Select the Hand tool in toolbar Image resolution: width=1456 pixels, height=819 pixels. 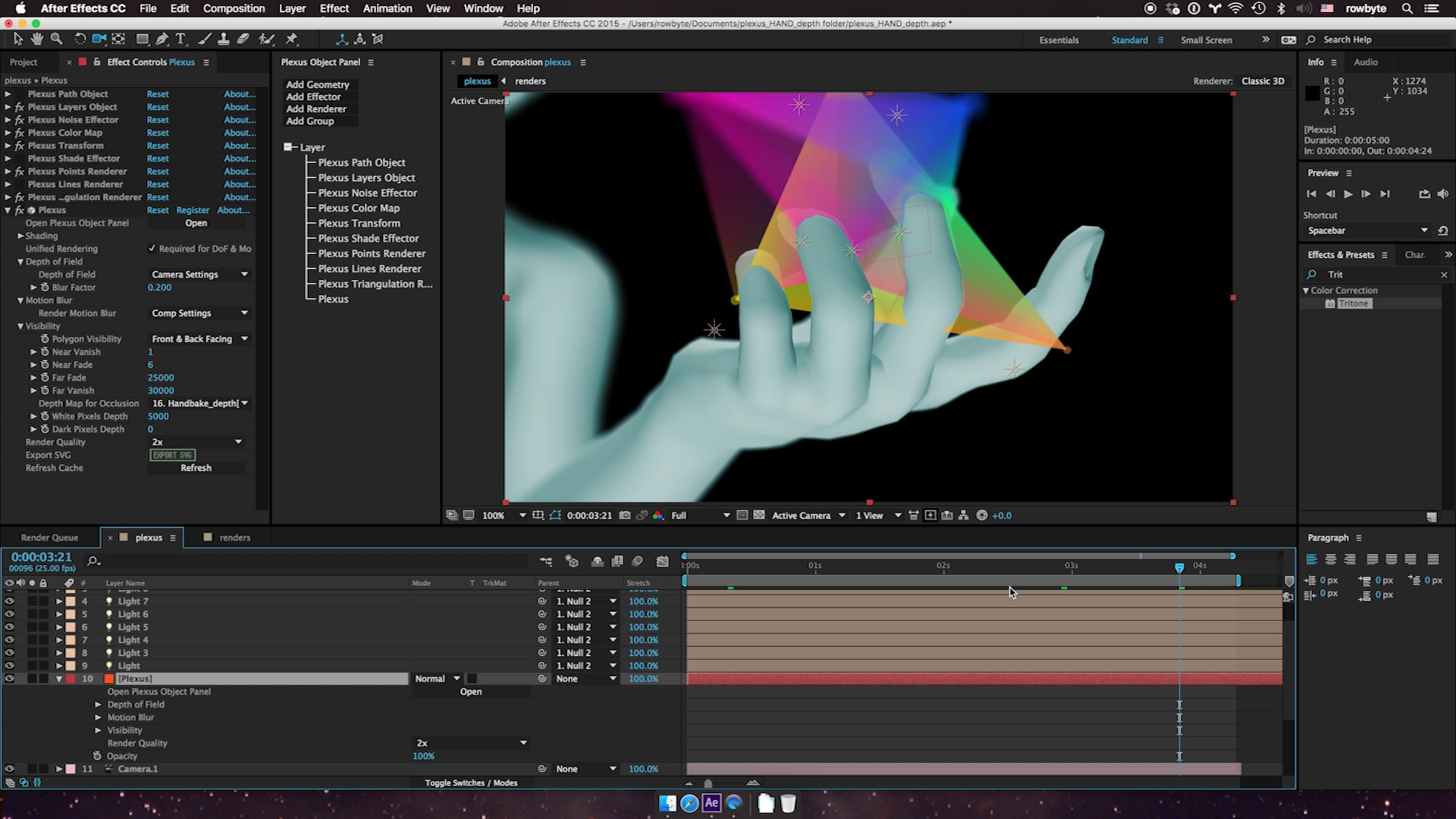(x=37, y=39)
